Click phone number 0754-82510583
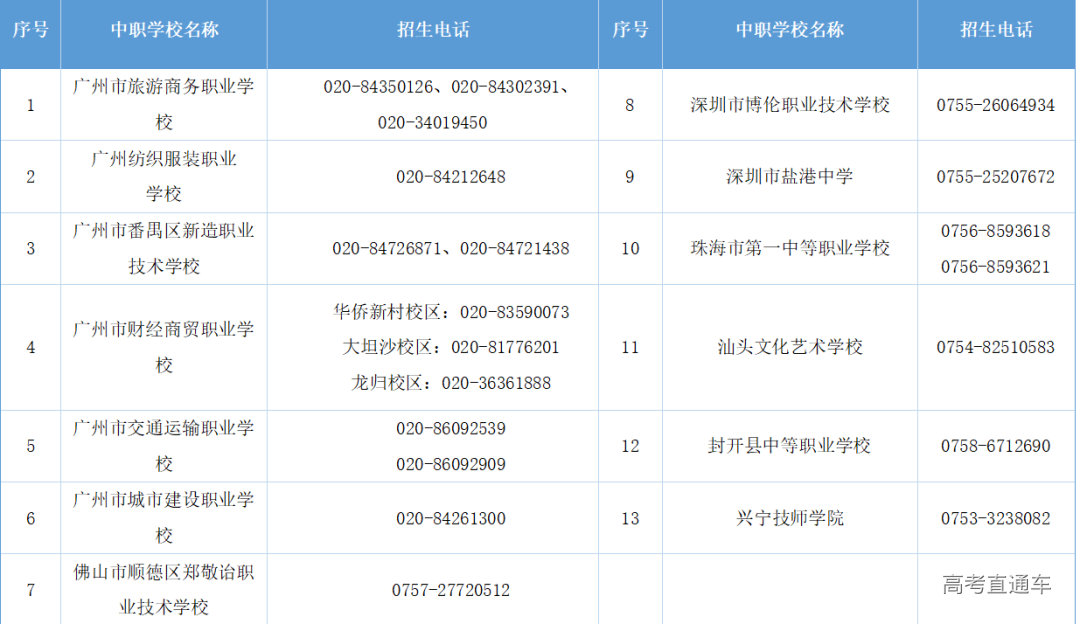This screenshot has width=1080, height=624. [995, 347]
